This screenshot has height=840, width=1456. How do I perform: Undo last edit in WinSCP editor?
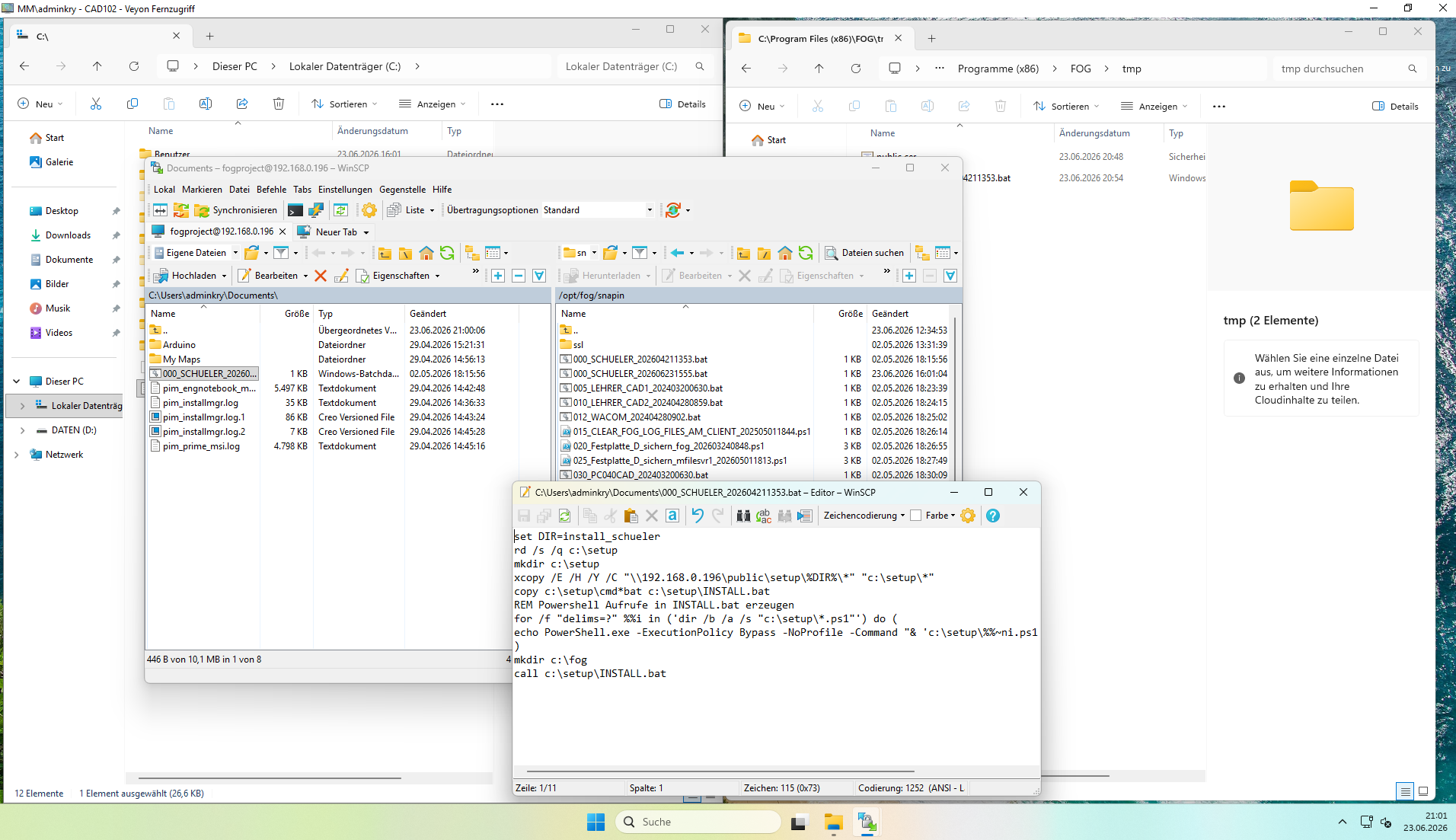698,516
